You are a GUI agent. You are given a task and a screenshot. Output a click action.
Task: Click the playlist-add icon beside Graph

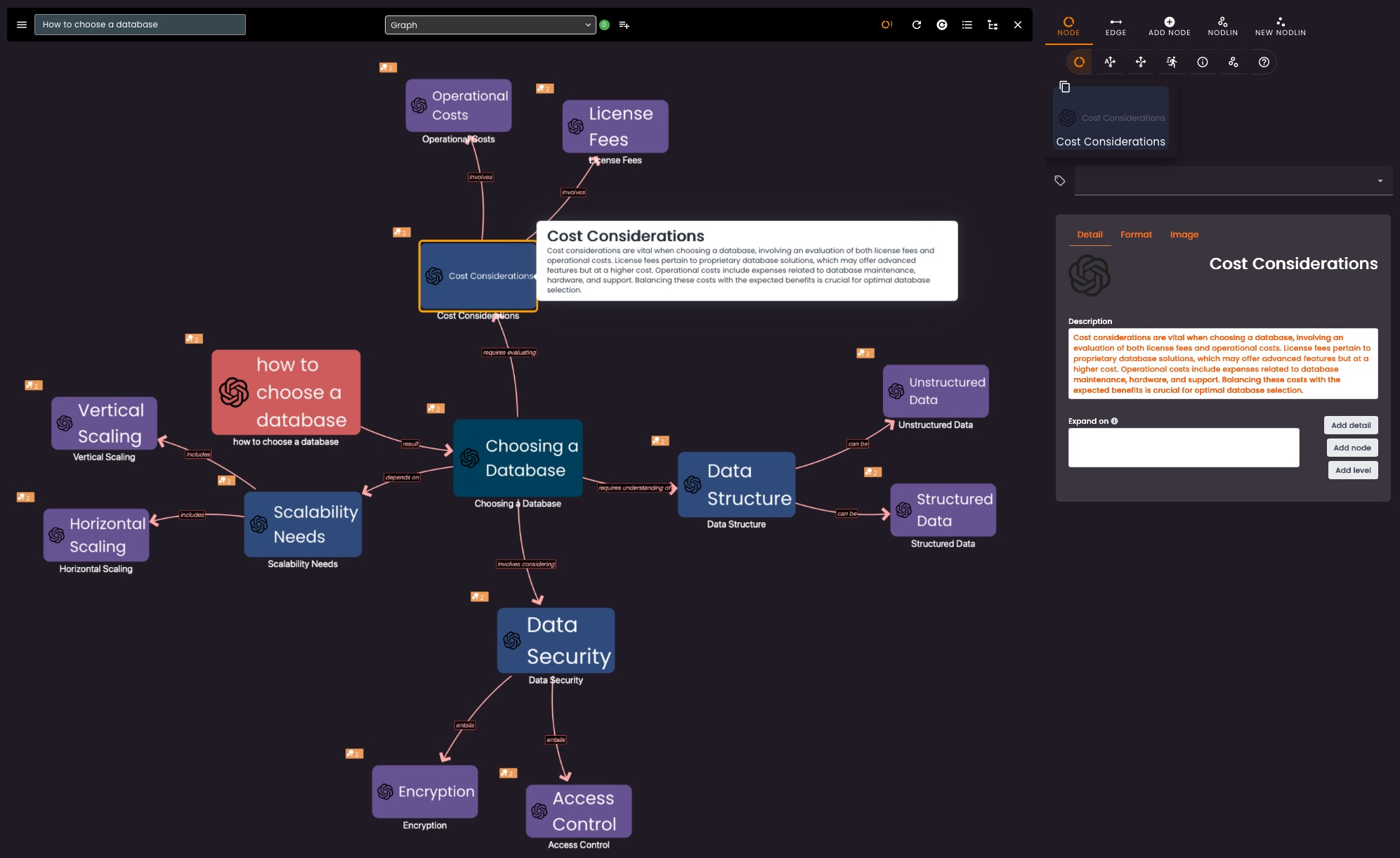pos(624,25)
